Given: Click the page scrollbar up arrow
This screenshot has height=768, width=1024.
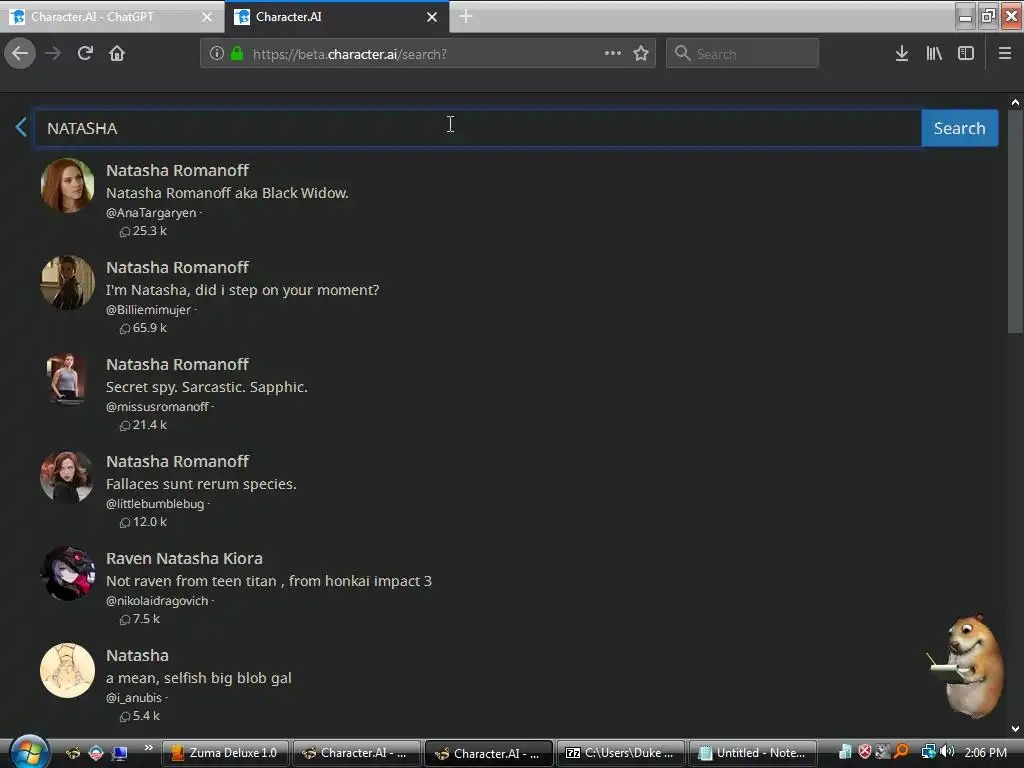Looking at the screenshot, I should [x=1015, y=103].
